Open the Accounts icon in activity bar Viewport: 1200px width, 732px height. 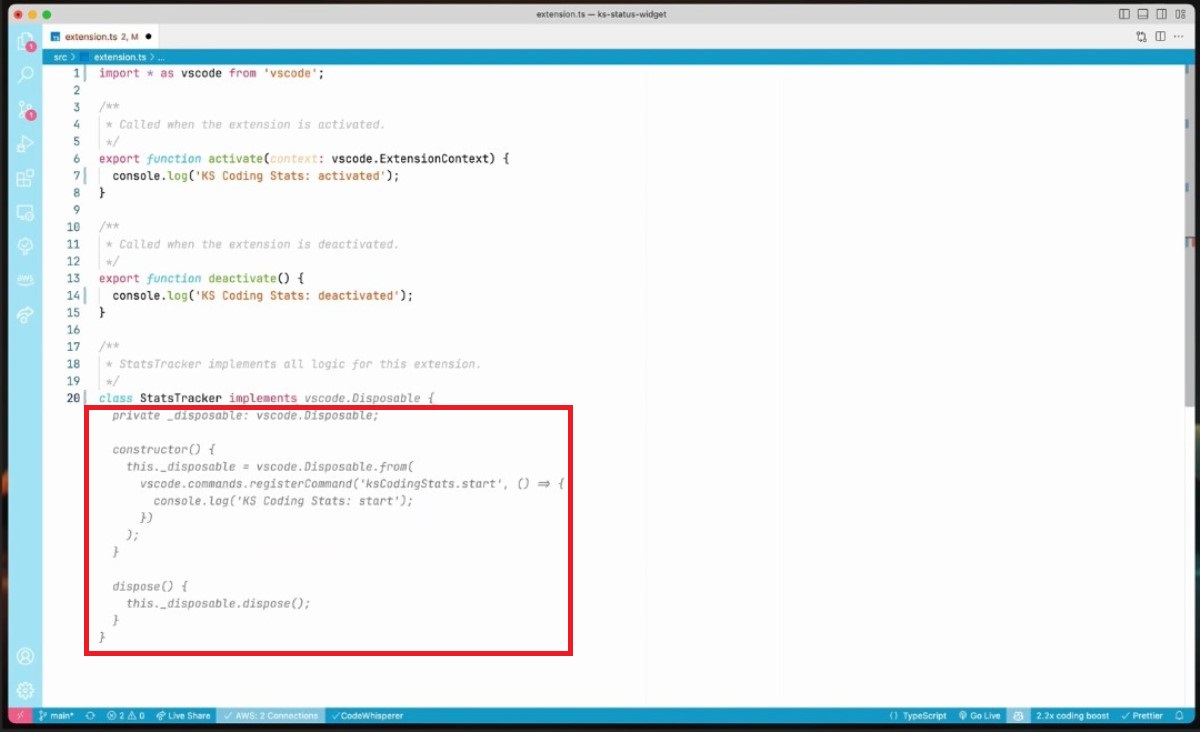pos(26,656)
